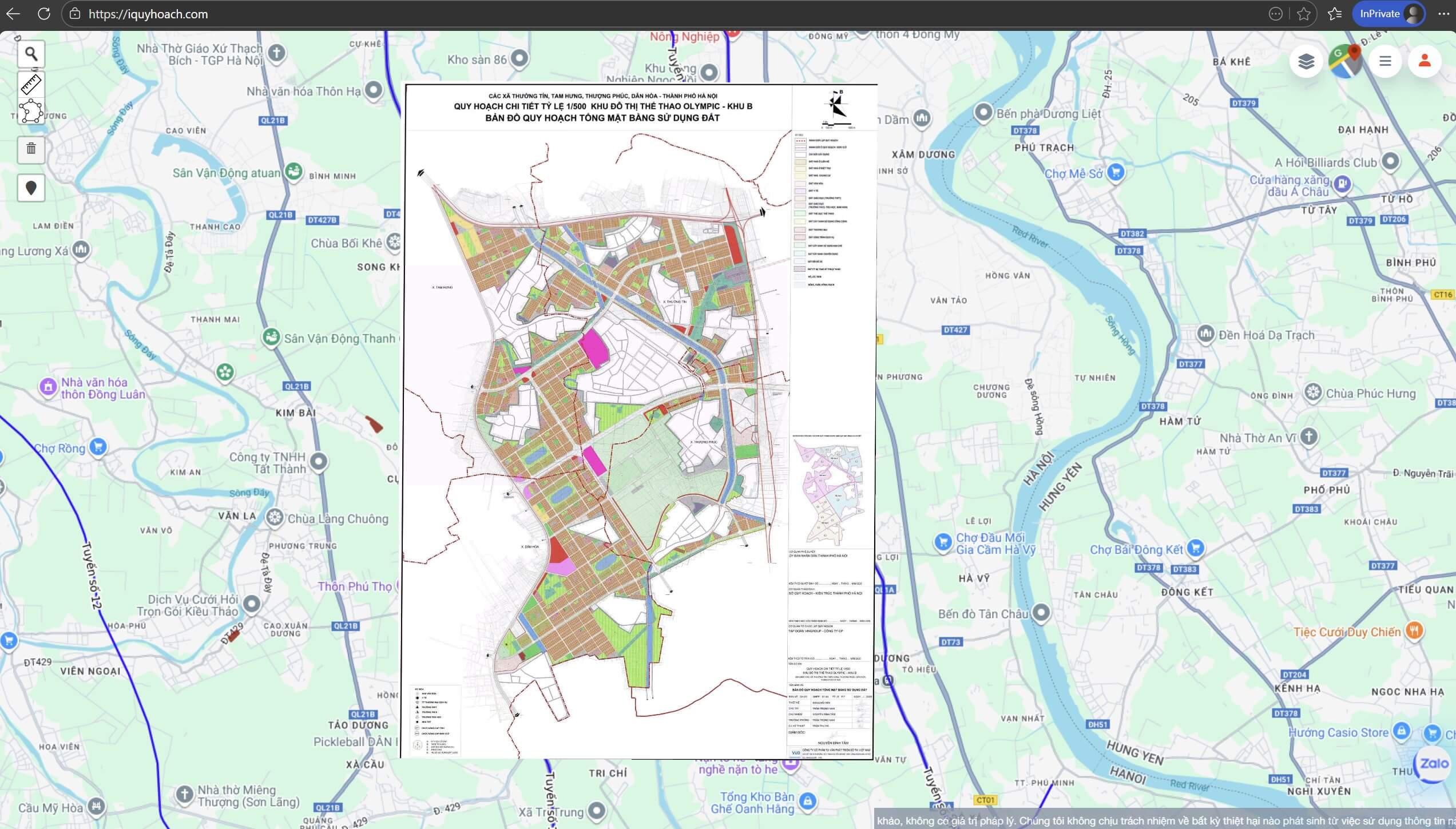The image size is (1456, 829).
Task: Open the map search magnifier tool
Action: tap(31, 54)
